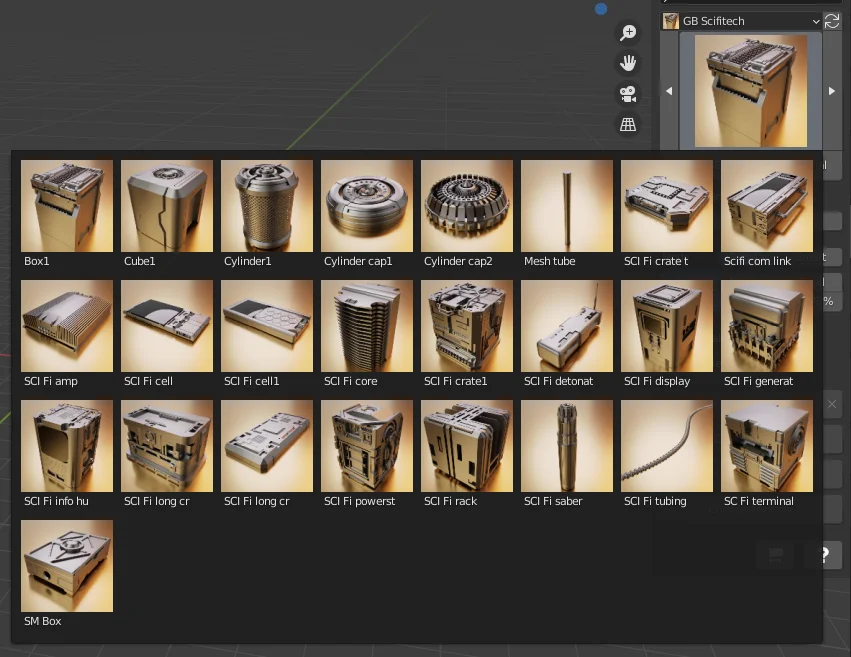This screenshot has width=851, height=657.
Task: Pick the Cylinder cap2 asset
Action: [x=467, y=206]
